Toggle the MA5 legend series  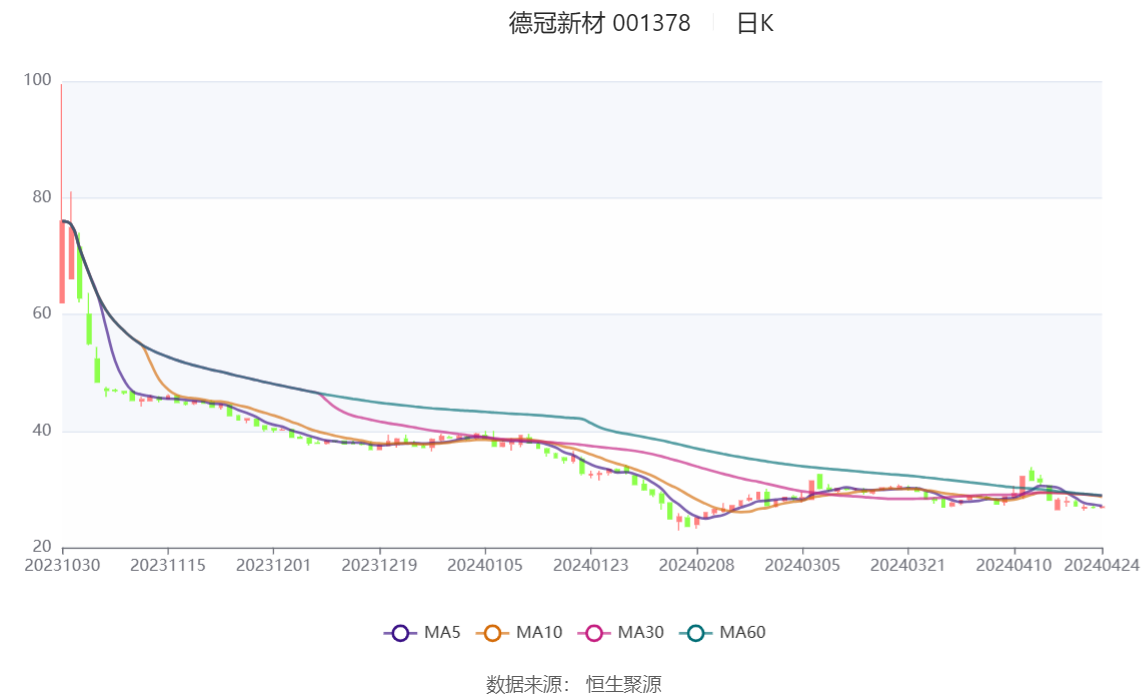click(422, 633)
